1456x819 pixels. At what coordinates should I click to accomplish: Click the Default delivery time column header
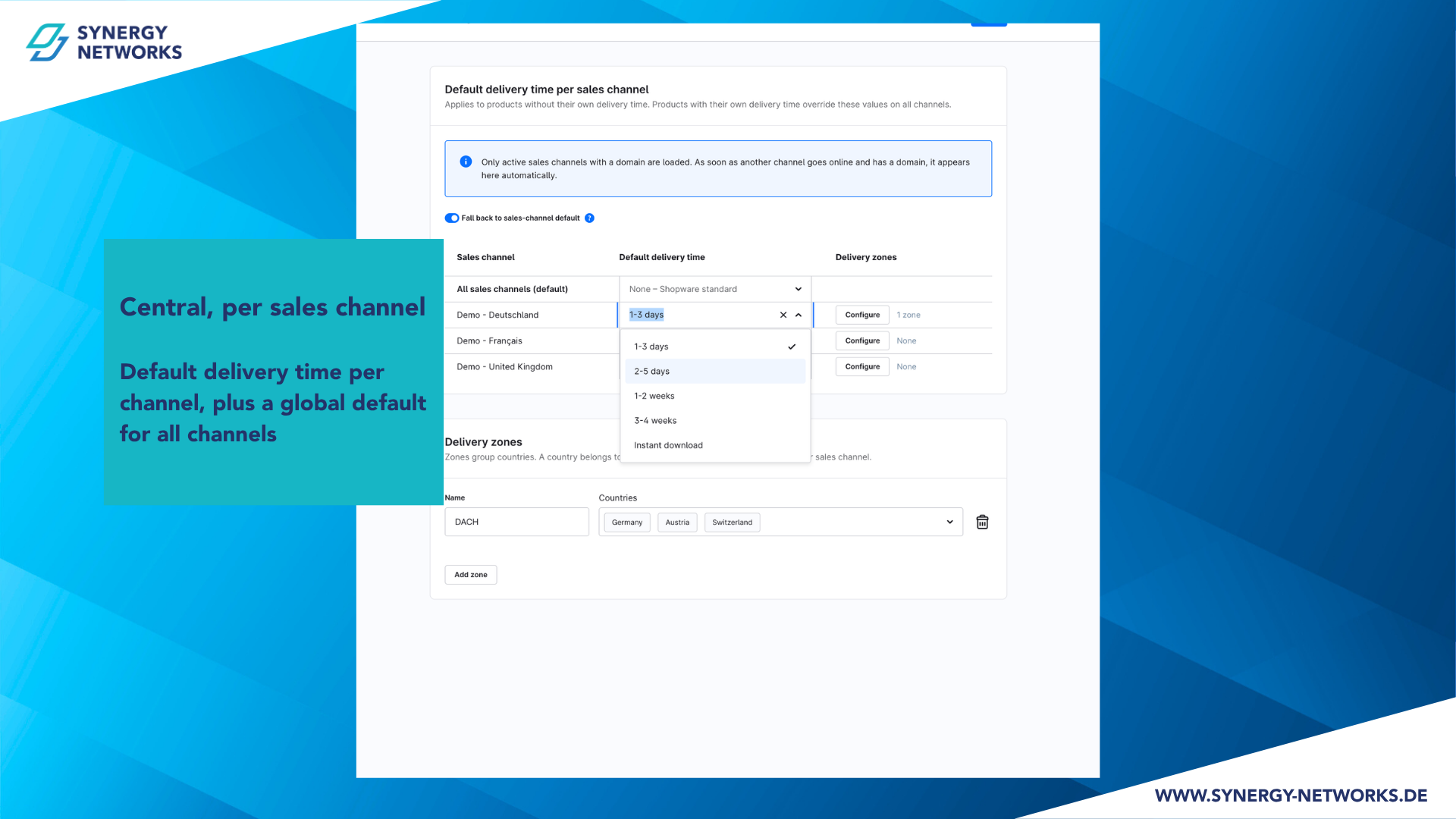tap(662, 257)
